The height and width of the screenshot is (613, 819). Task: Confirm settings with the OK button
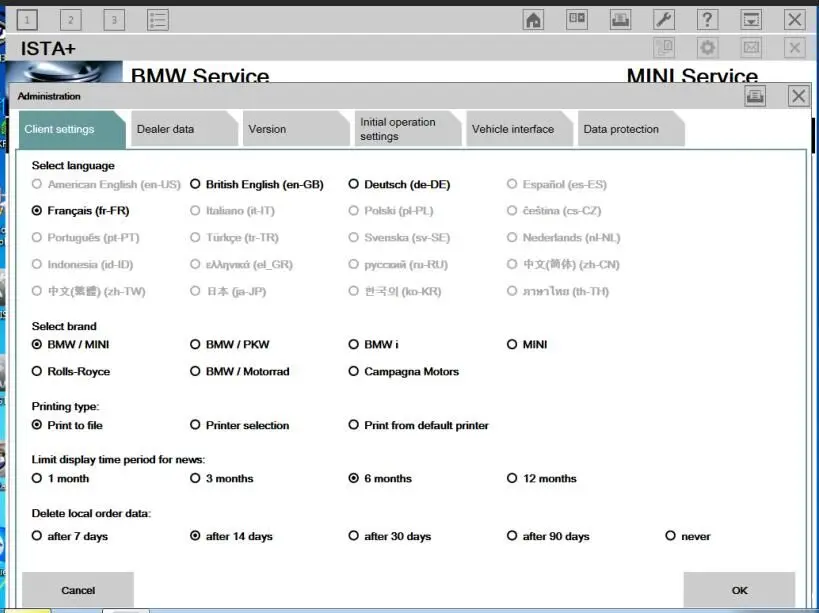[x=739, y=590]
